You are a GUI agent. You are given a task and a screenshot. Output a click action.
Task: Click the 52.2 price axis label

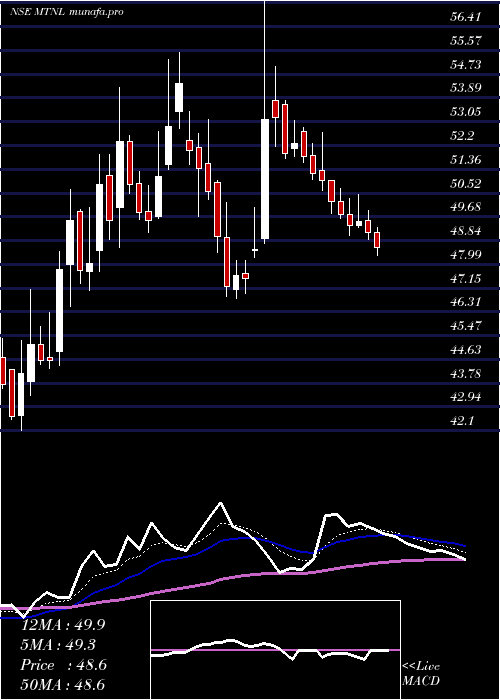[x=462, y=136]
